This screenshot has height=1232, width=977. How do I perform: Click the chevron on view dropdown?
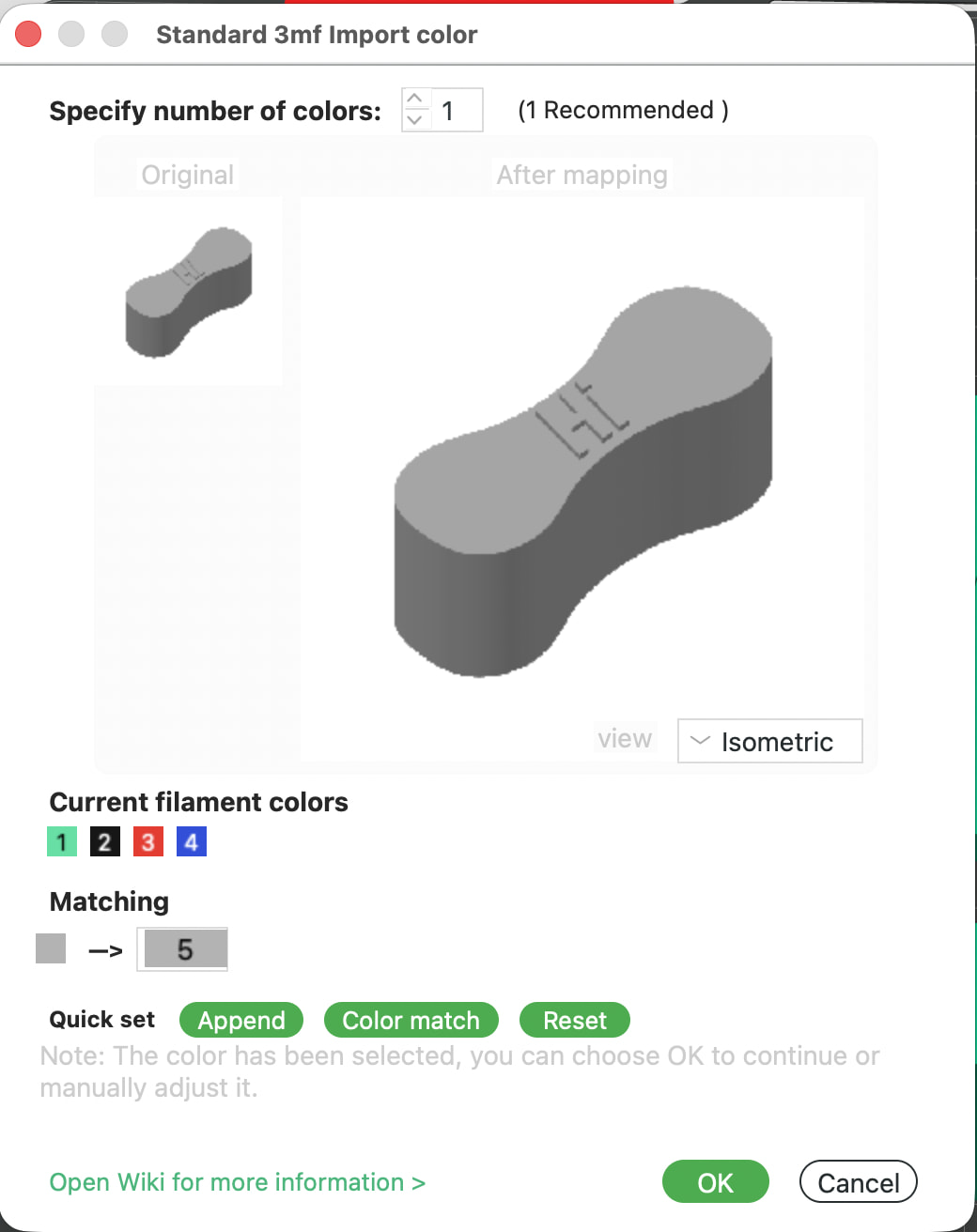[699, 741]
